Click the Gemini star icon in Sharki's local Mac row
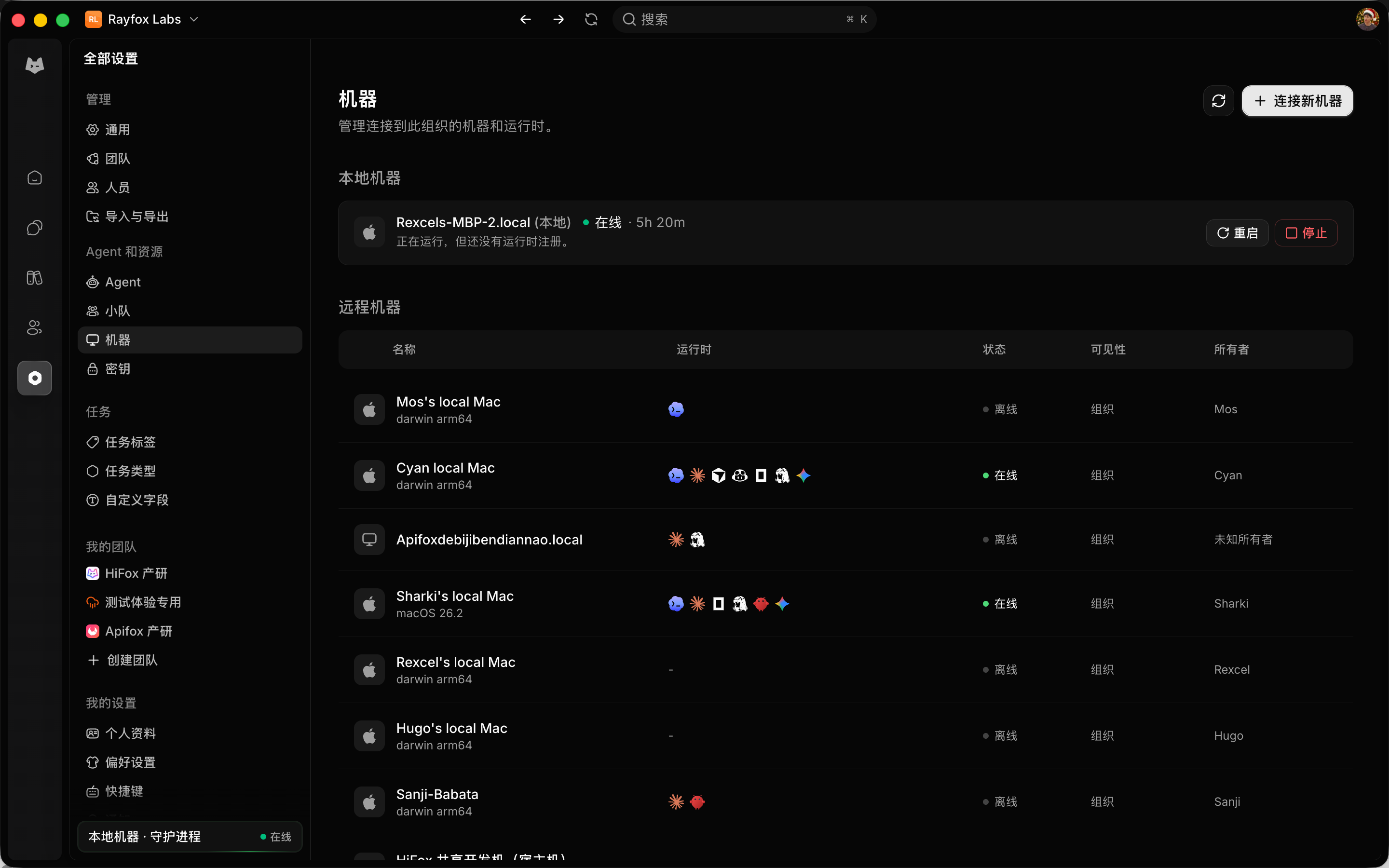The height and width of the screenshot is (868, 1389). [x=782, y=604]
